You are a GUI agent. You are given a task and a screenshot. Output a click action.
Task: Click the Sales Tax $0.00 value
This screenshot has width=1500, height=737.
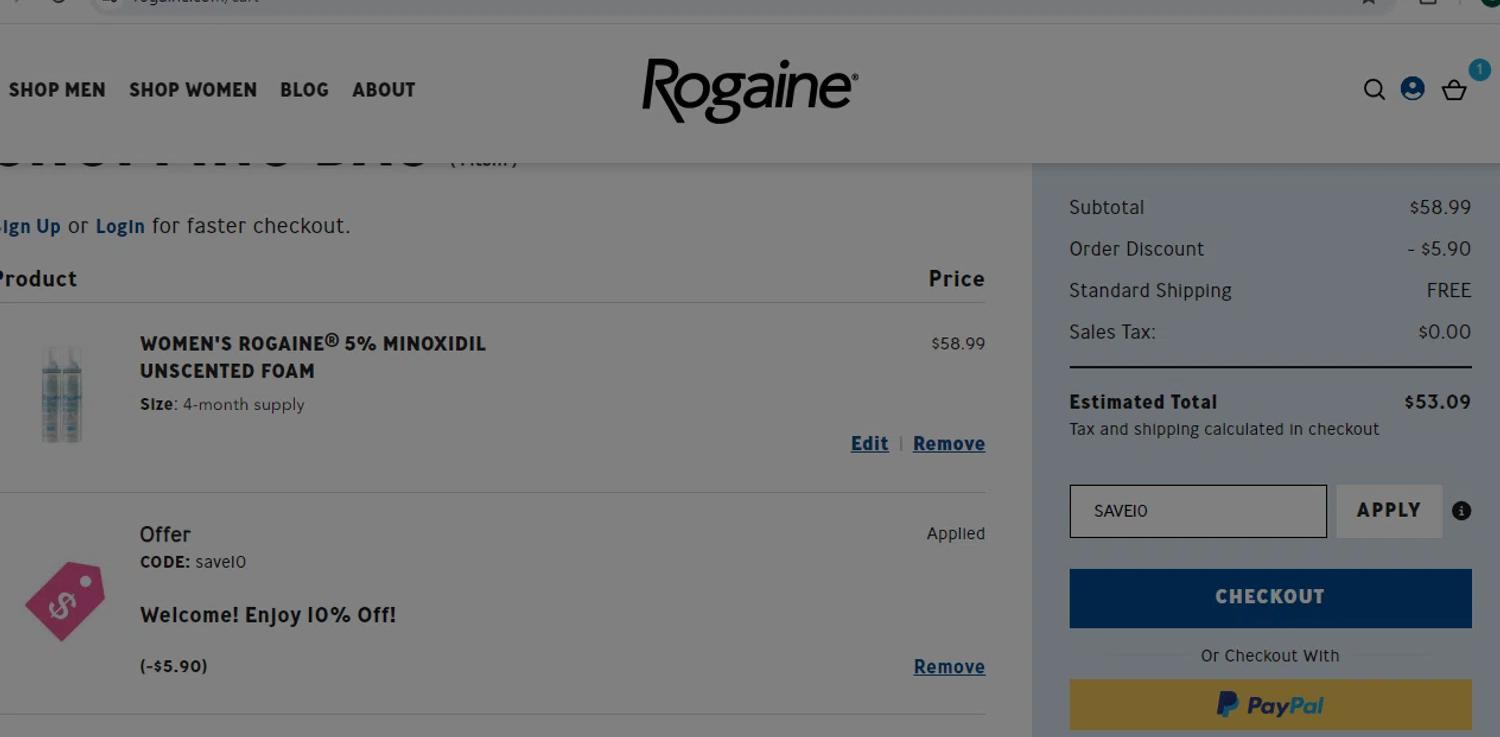(x=1444, y=332)
